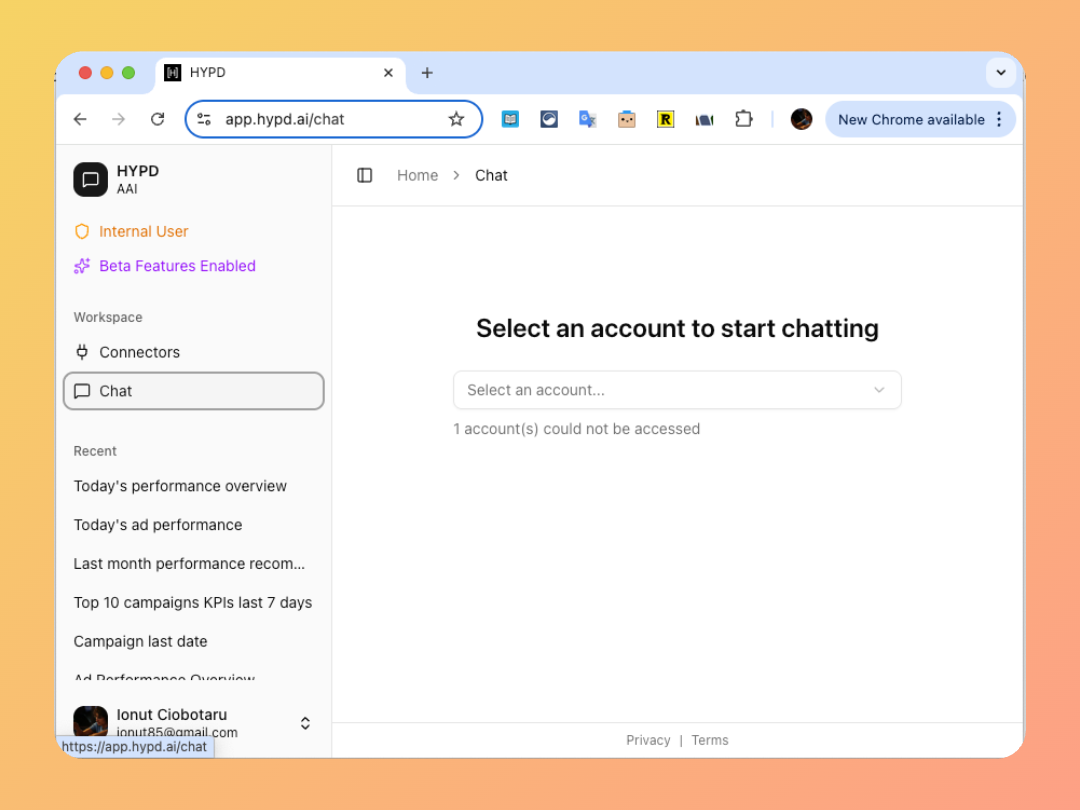The image size is (1080, 810).
Task: Click the Chat icon in the sidebar
Action: [83, 391]
